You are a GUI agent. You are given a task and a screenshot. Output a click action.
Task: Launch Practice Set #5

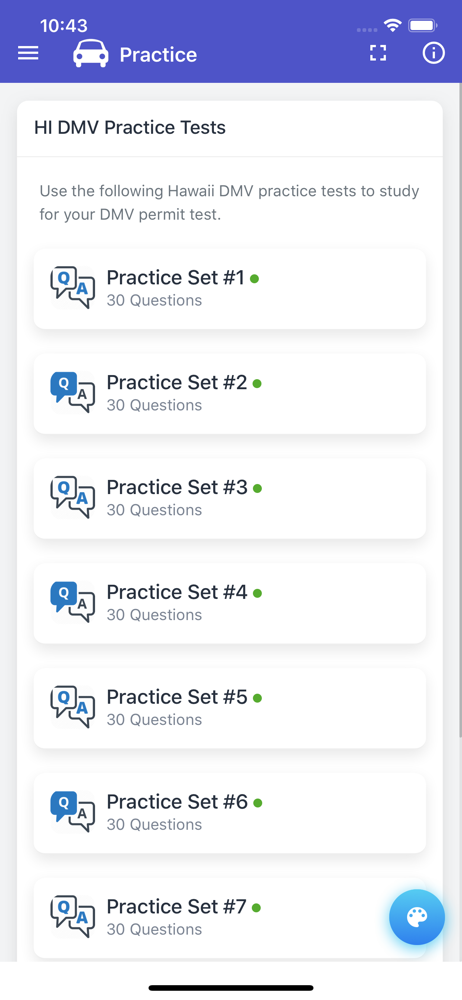[x=230, y=708]
